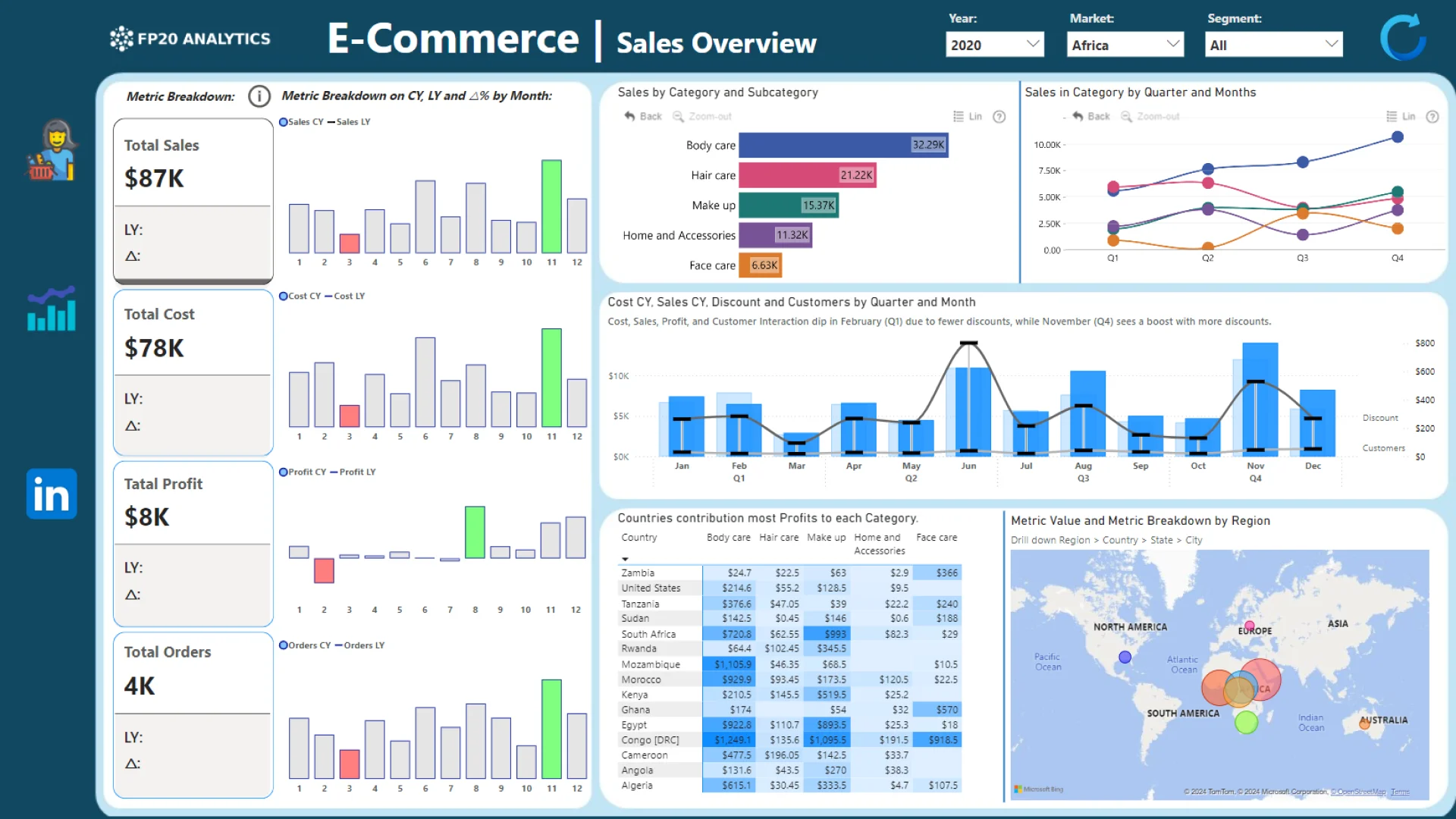Viewport: 1456px width, 819px height.
Task: Click the orange bubble over Australia on map
Action: [x=1364, y=724]
